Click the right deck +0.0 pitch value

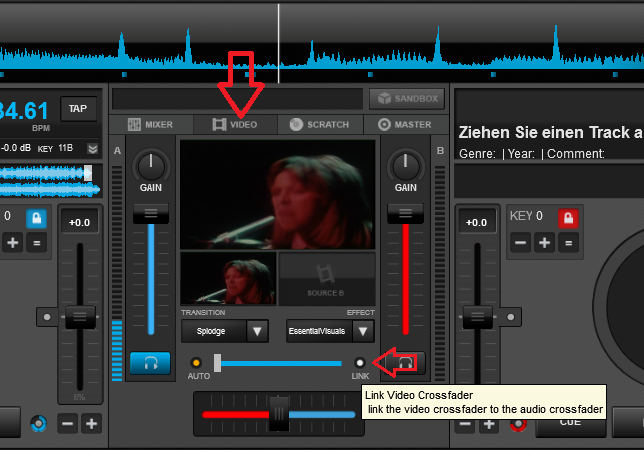[x=477, y=222]
